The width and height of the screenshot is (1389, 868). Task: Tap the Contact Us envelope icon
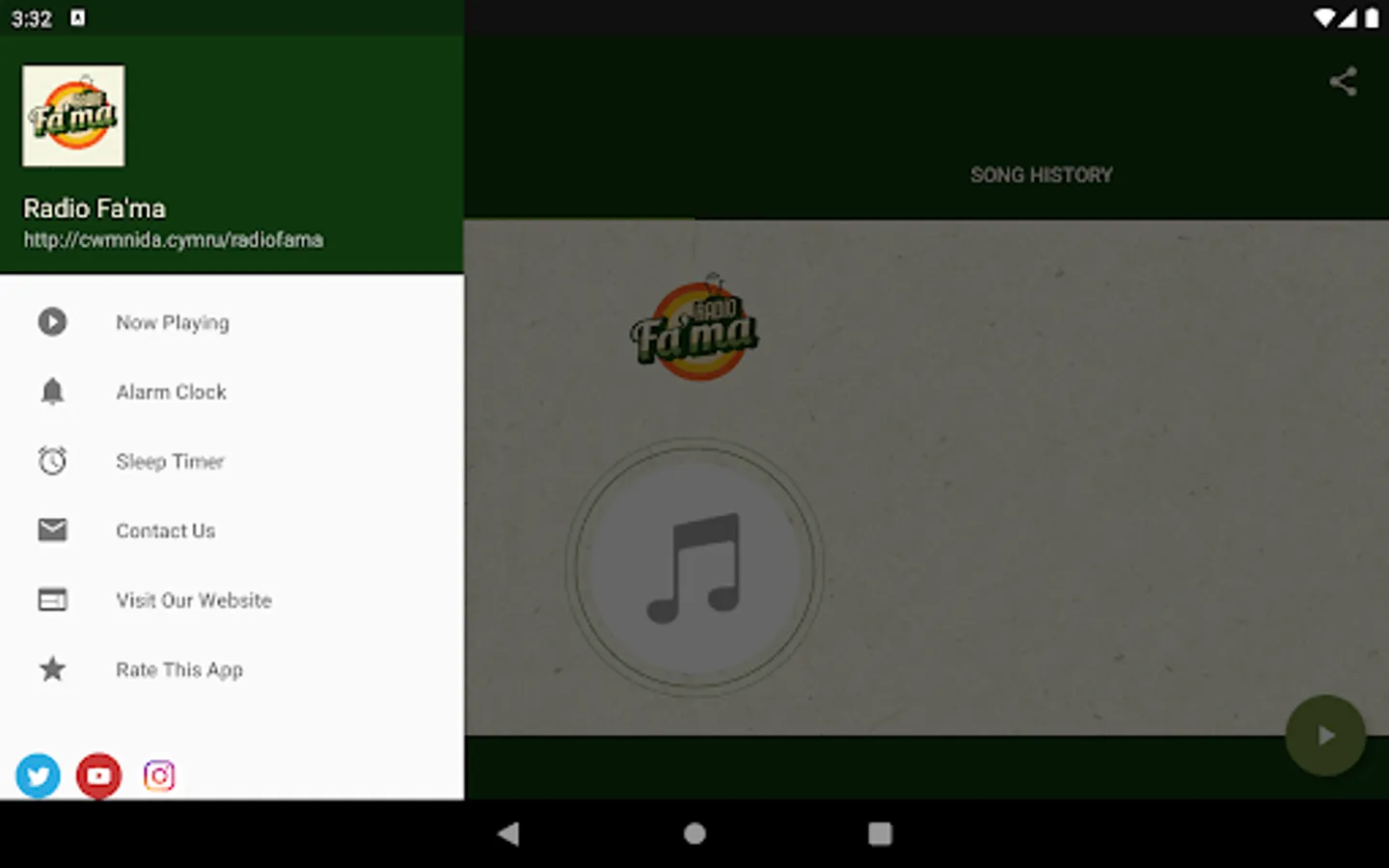52,529
